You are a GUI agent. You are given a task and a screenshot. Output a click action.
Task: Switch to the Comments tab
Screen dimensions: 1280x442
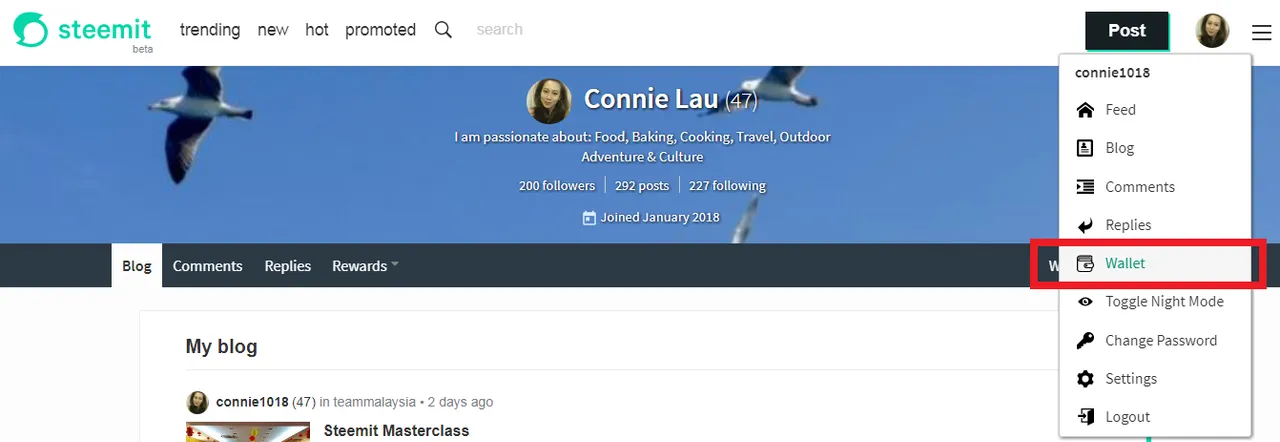(x=207, y=266)
